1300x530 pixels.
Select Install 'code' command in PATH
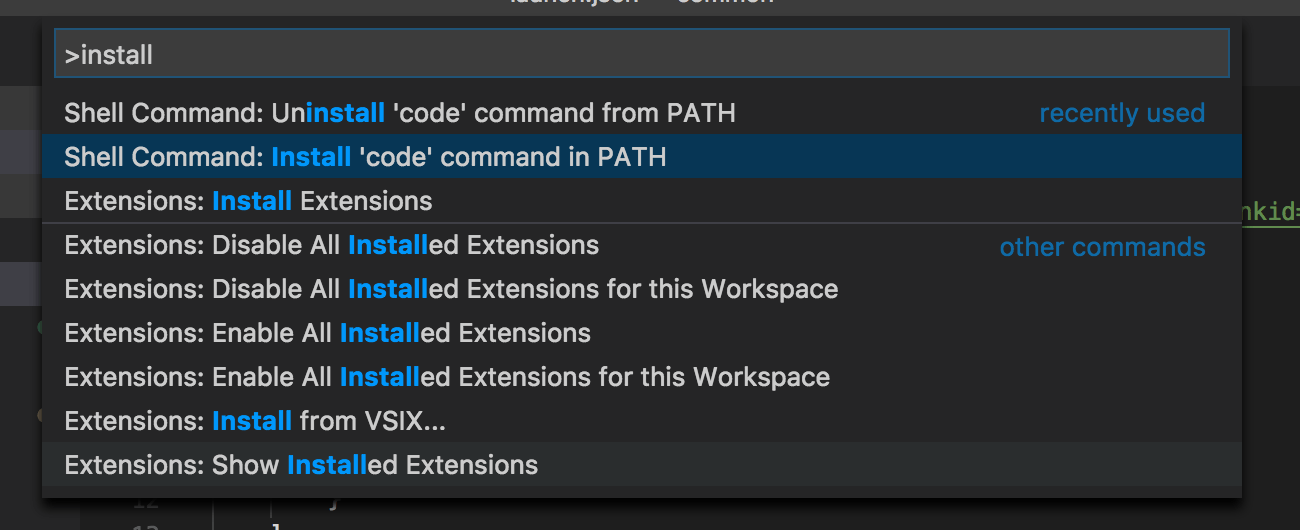(x=365, y=157)
